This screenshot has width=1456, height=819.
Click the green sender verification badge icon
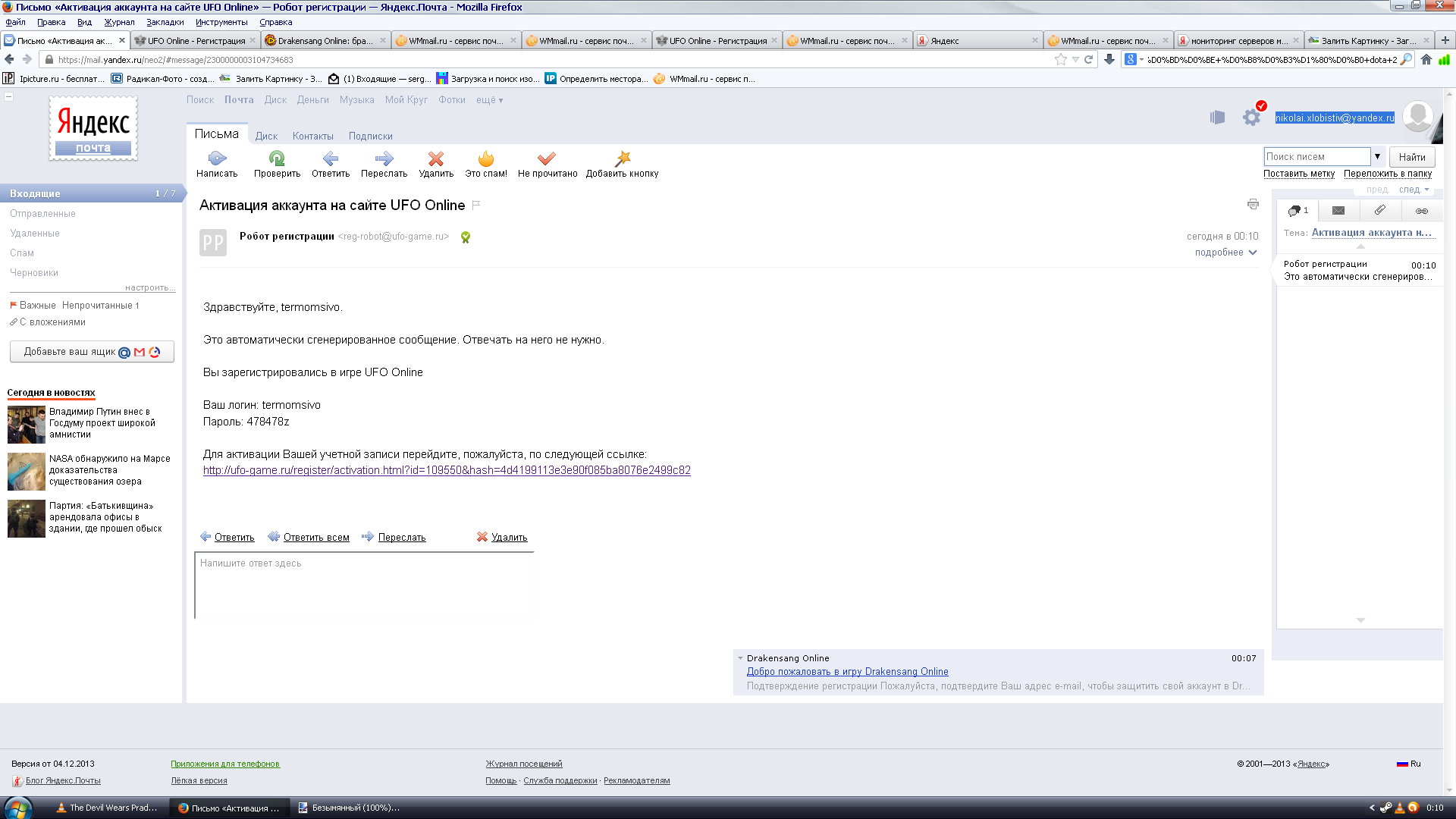coord(466,237)
